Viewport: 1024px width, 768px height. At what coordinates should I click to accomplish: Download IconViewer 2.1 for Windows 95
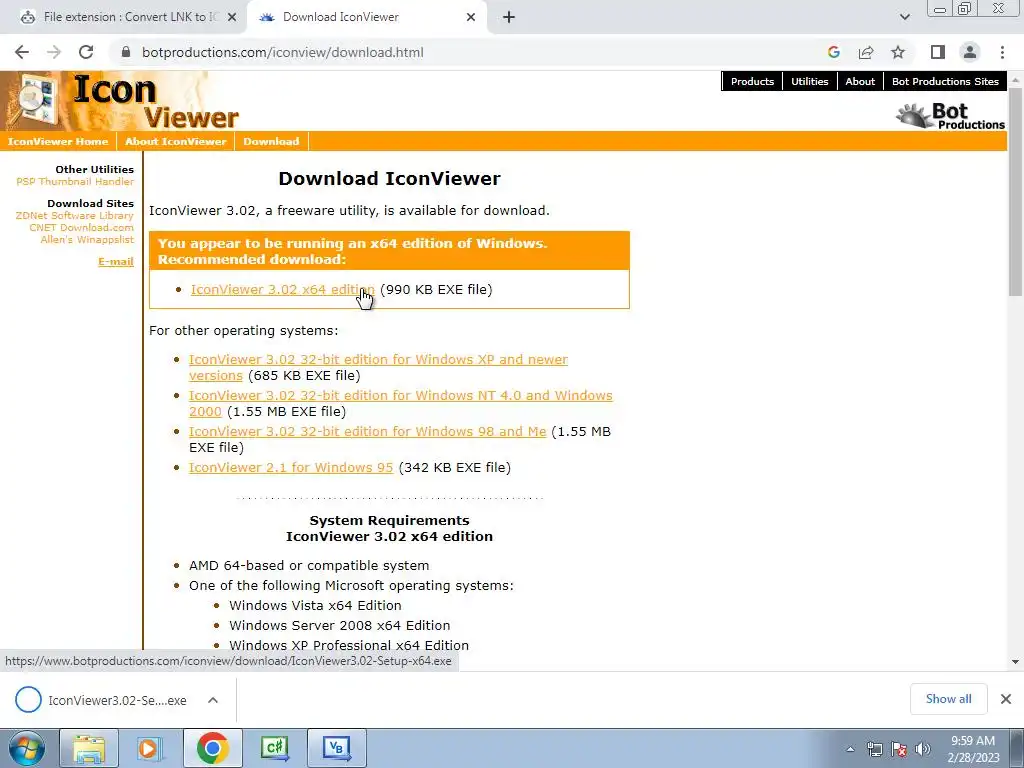coord(291,467)
